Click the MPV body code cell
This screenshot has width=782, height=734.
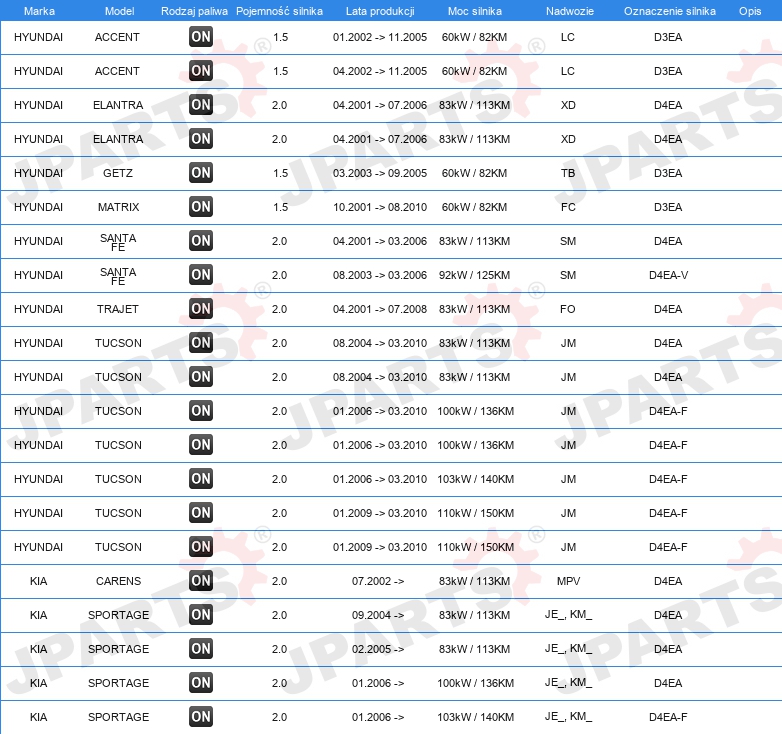568,581
